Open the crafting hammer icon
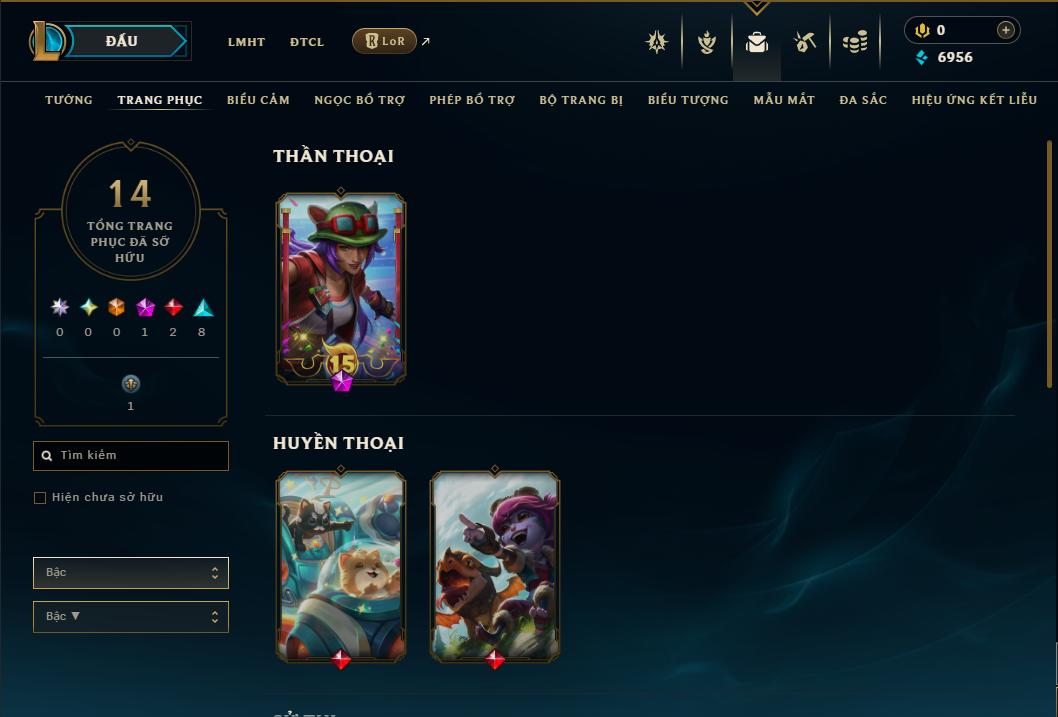 tap(804, 42)
